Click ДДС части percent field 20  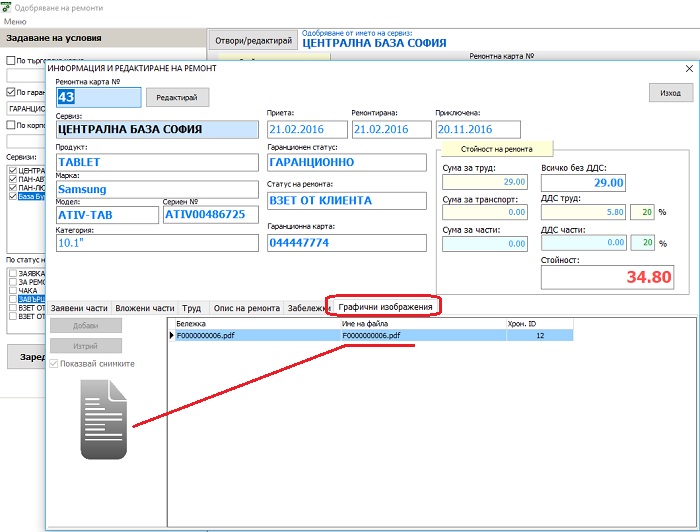click(x=642, y=243)
